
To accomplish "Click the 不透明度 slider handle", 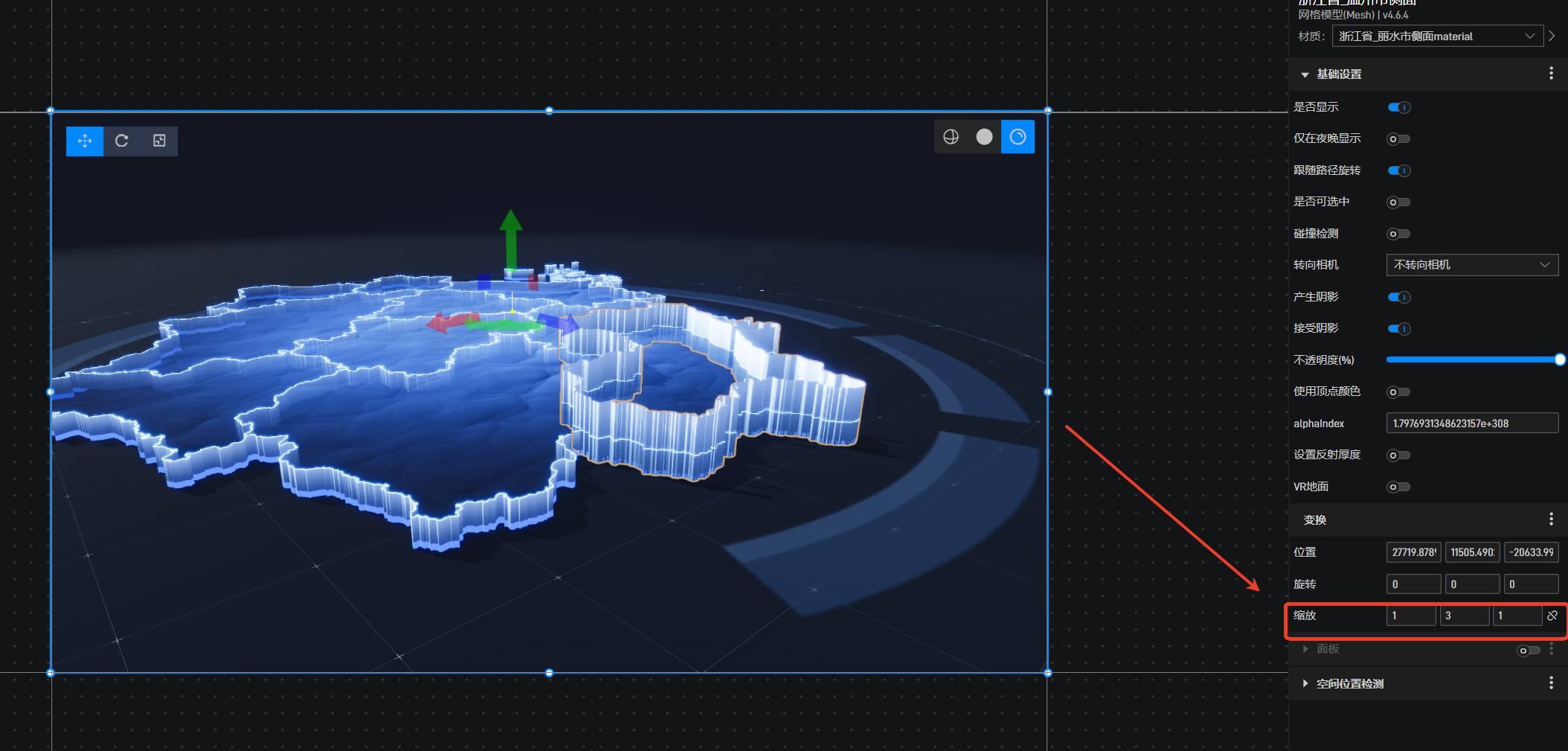I will 1560,359.
